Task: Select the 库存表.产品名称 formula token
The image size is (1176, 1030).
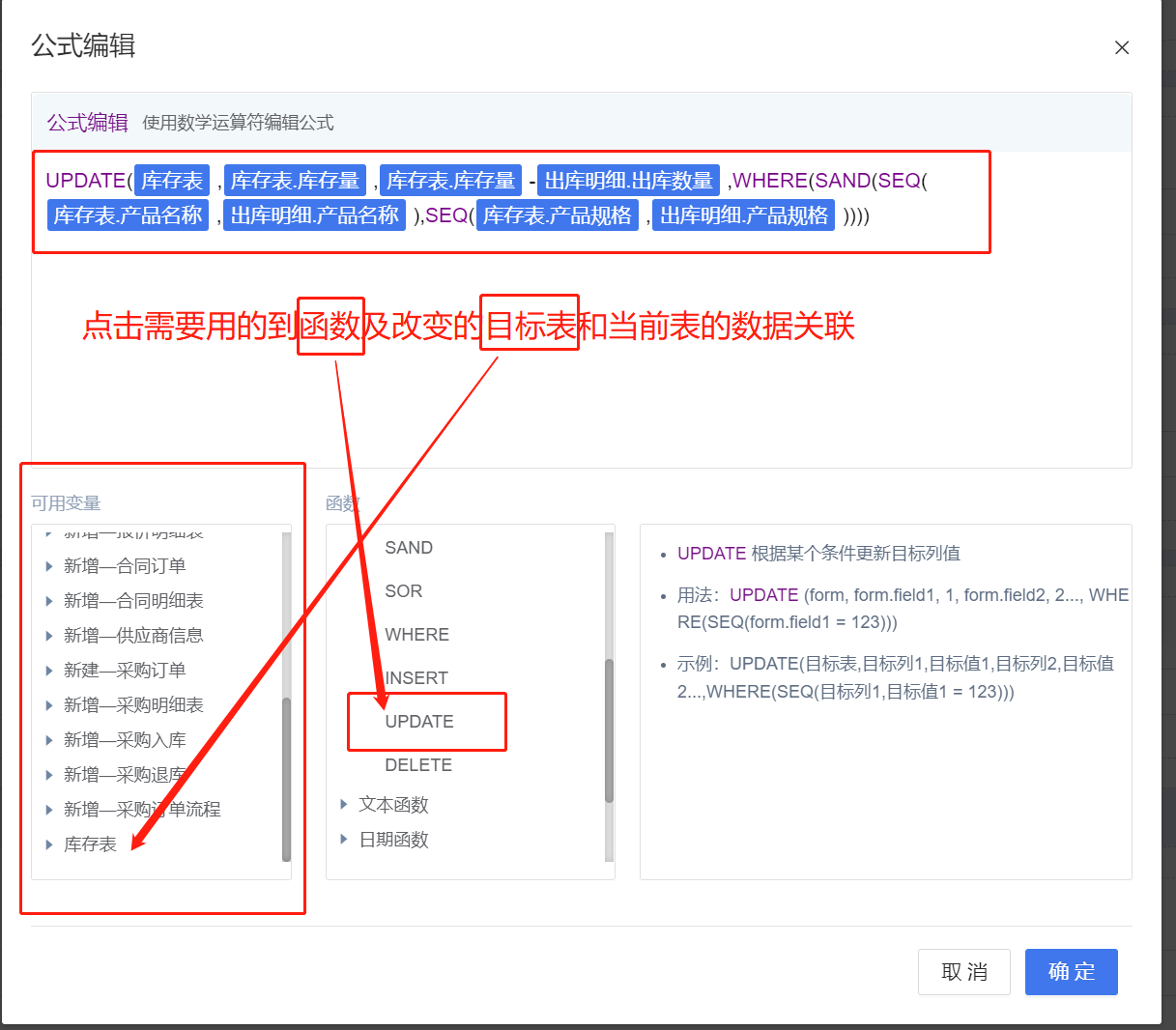Action: point(128,215)
